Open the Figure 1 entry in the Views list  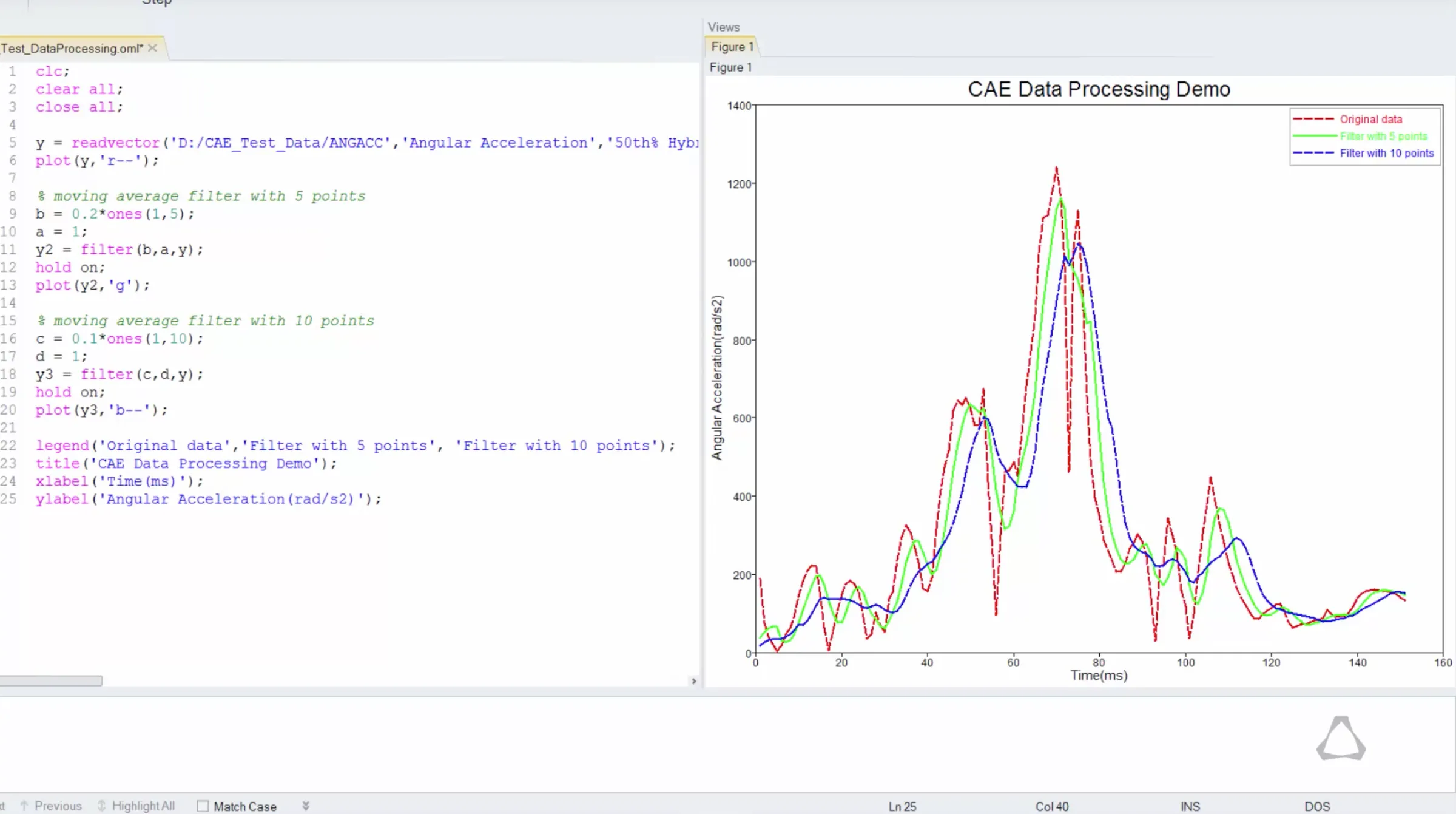tap(730, 67)
